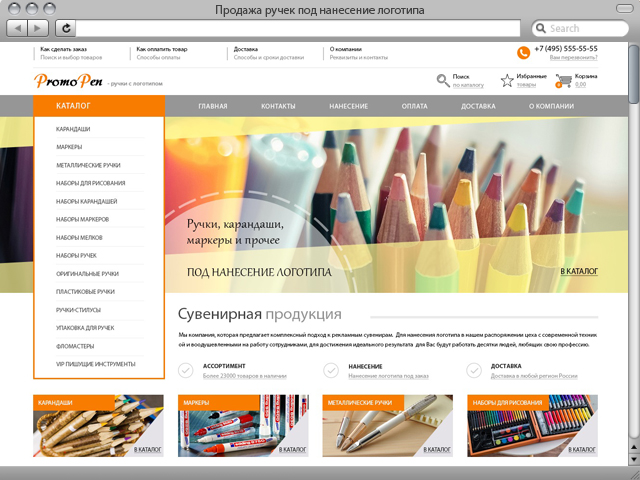Screen dimensions: 640x480
Task: Select Упаковка для ручек in sidebar
Action: (85, 328)
